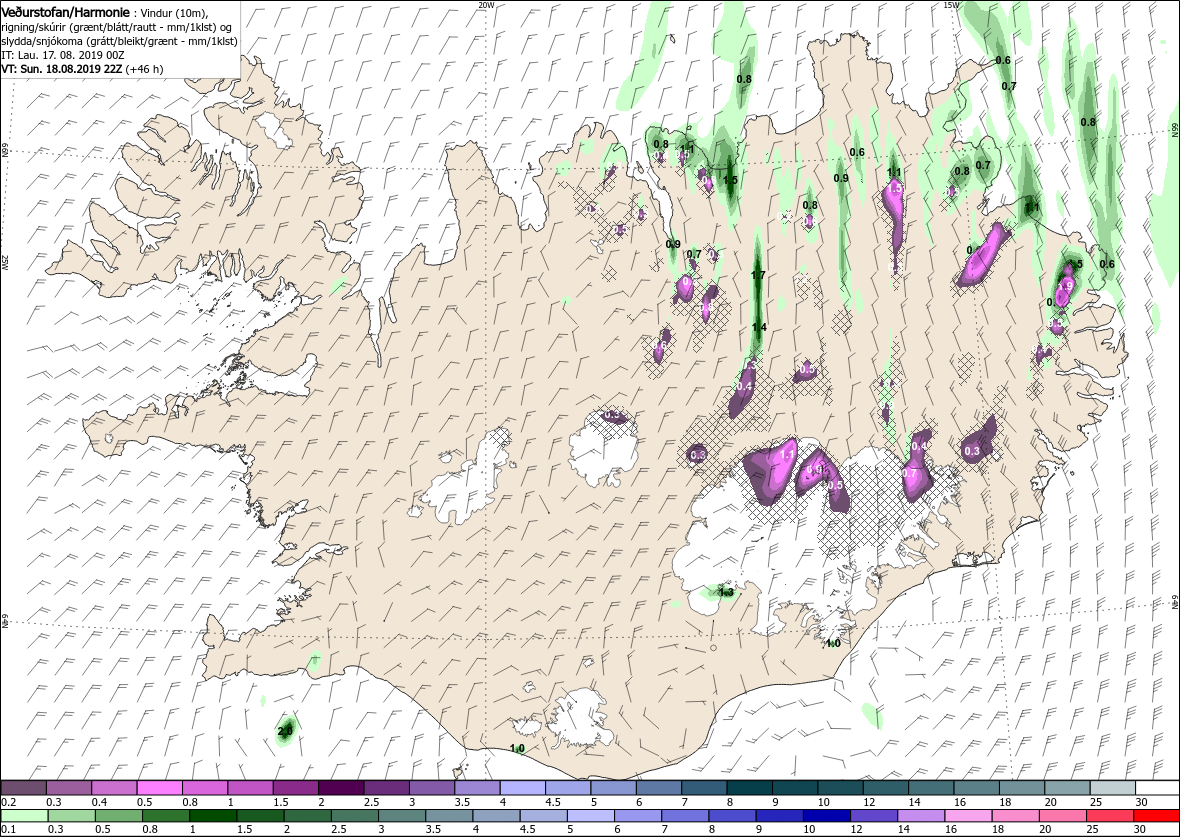Select the light grey swatch starting at 25 in the upper legend
Screen dimensions: 1180x837
point(1111,787)
